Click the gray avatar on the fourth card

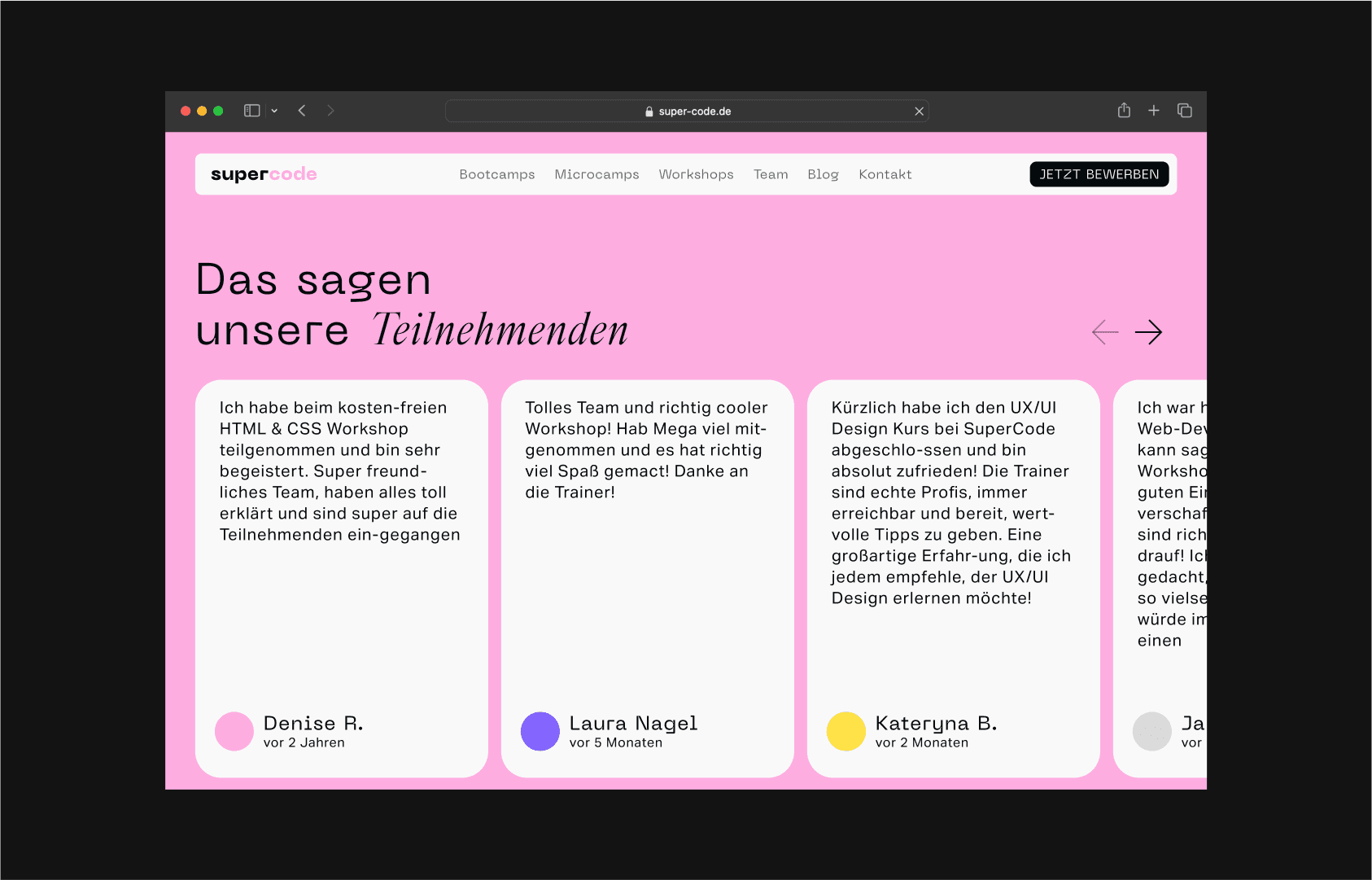[x=1152, y=731]
